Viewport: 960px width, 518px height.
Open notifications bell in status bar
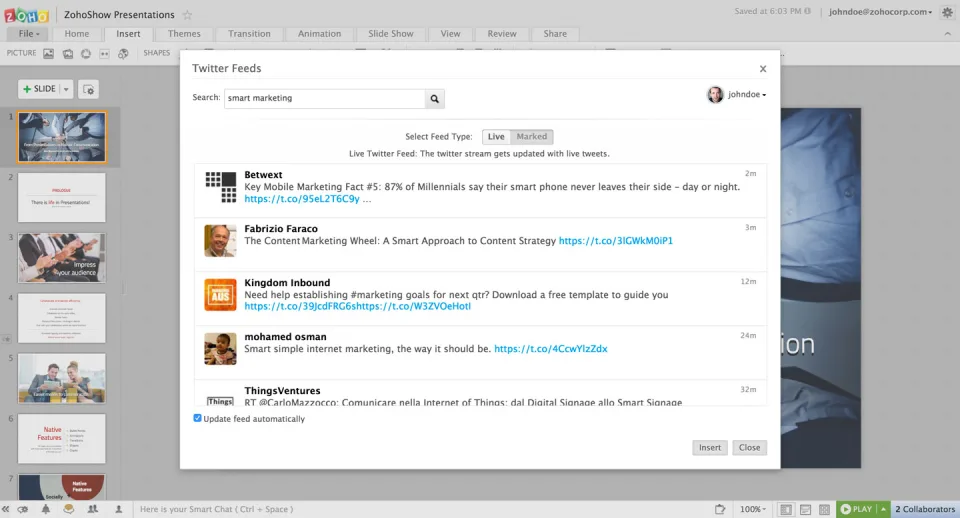pos(46,509)
